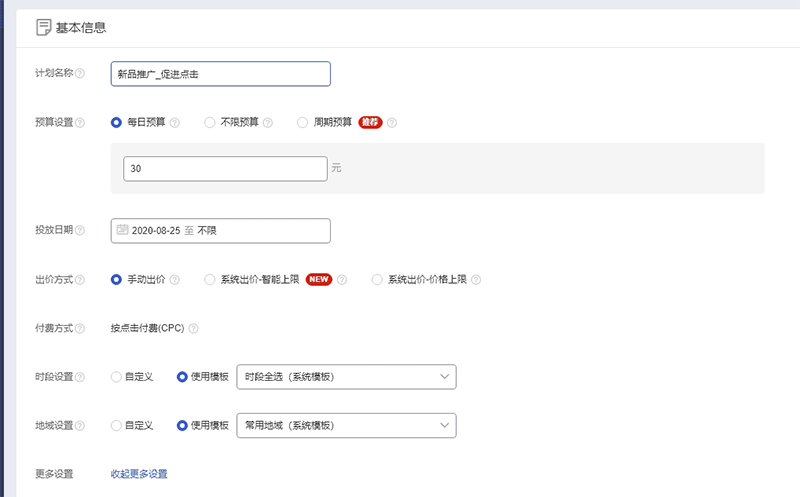Click help icon after 每日预算 option

174,123
